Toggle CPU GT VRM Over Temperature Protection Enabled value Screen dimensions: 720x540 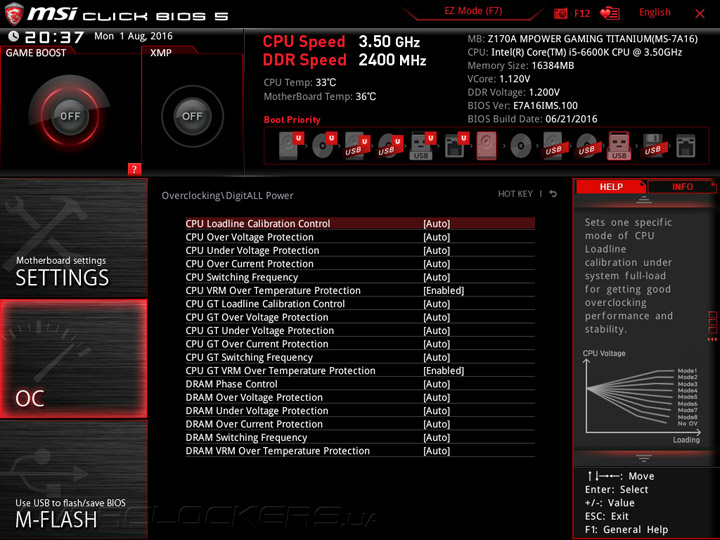[444, 371]
